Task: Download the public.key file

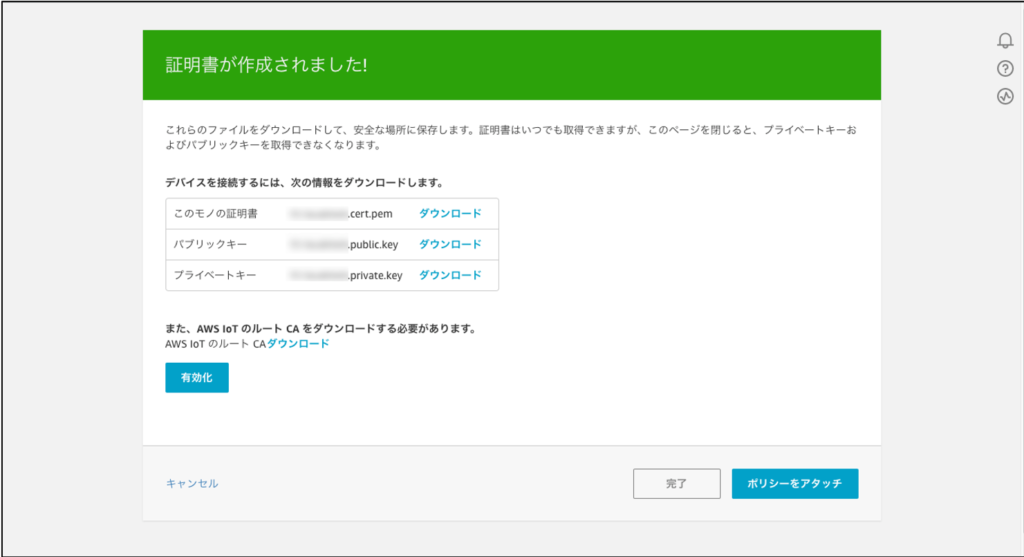Action: tap(450, 245)
